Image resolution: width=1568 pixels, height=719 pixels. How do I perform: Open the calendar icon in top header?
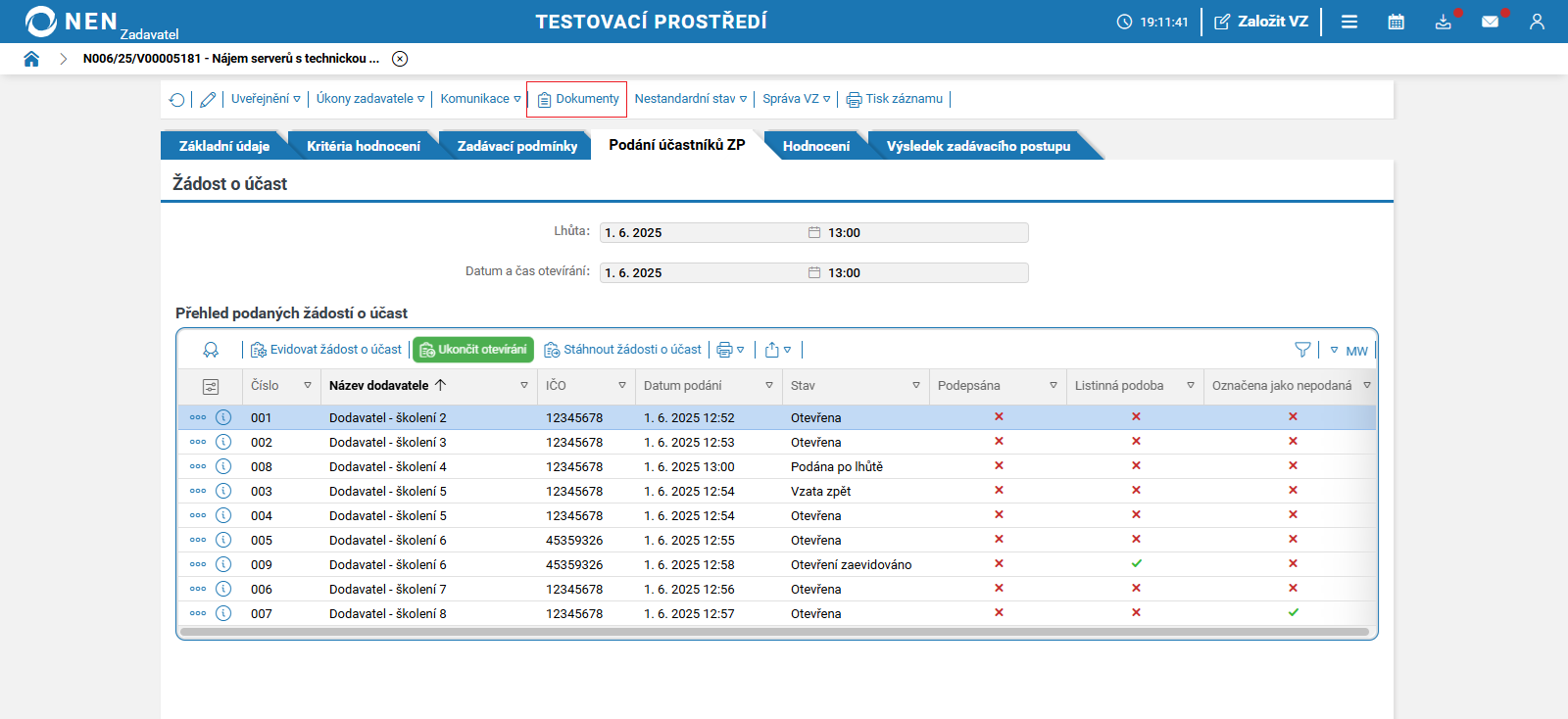tap(1396, 22)
